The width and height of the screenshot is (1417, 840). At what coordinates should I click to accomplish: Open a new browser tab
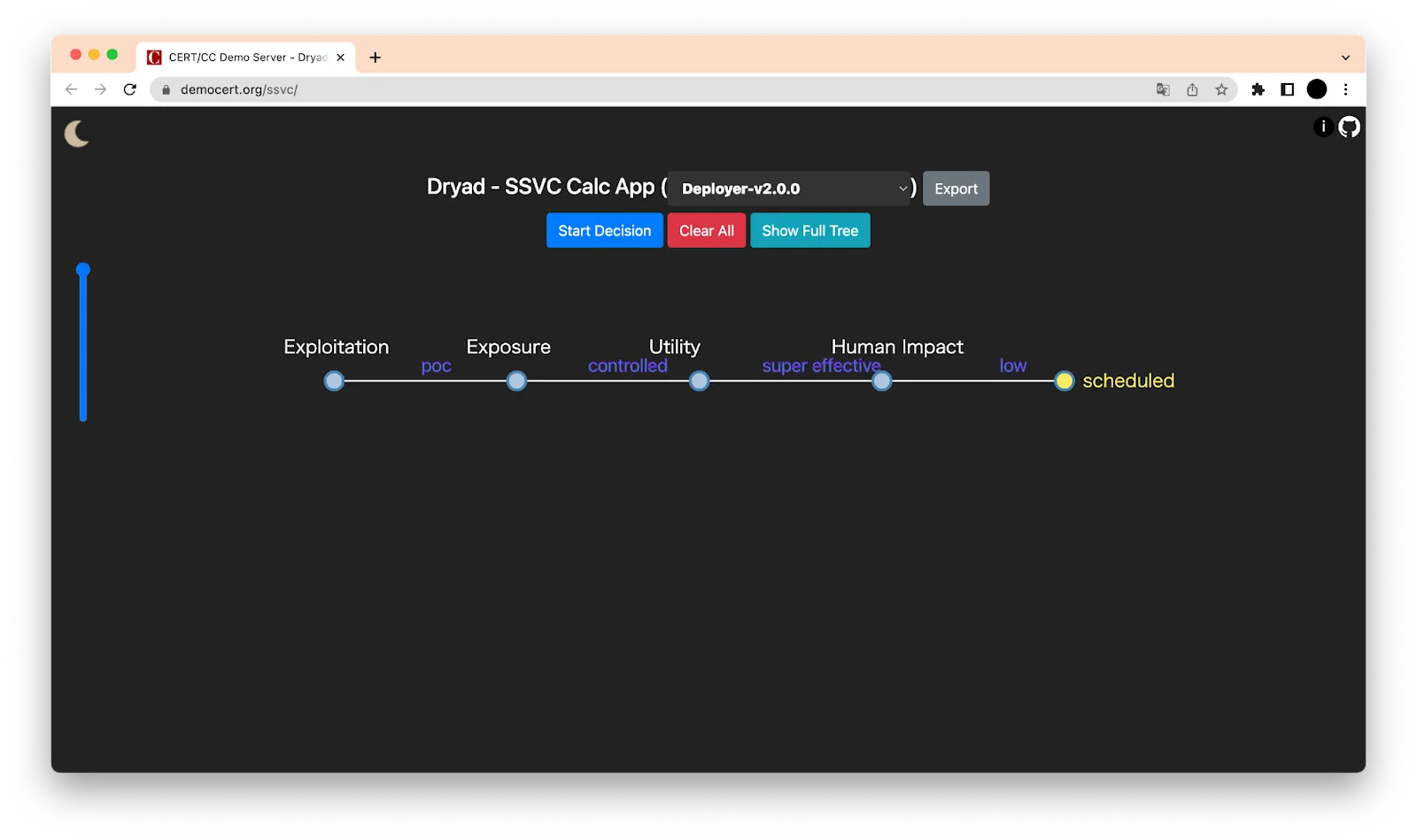(376, 58)
